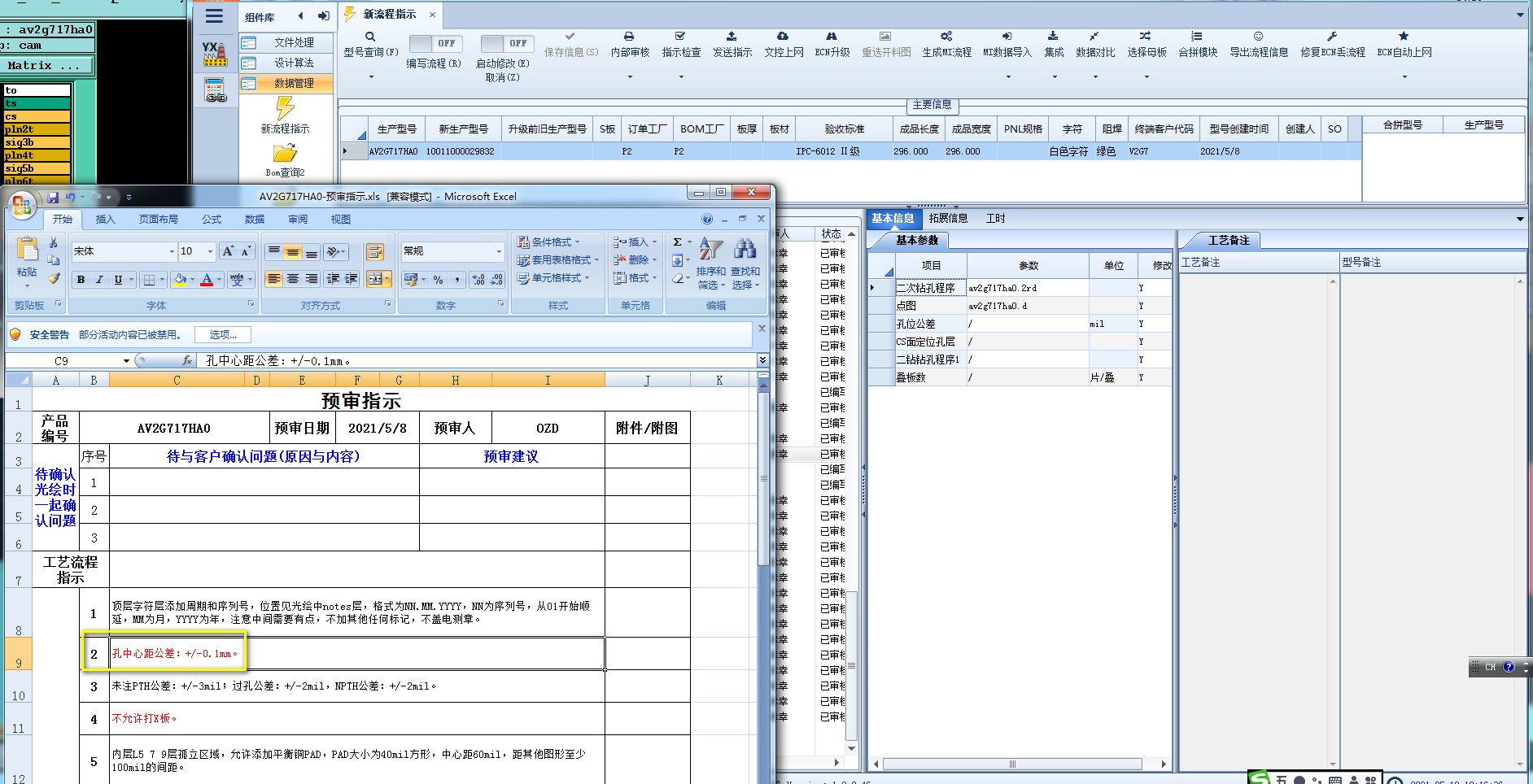Toggle Excel middle vertical align button
Viewport: 1533px width, 784px height.
point(293,252)
